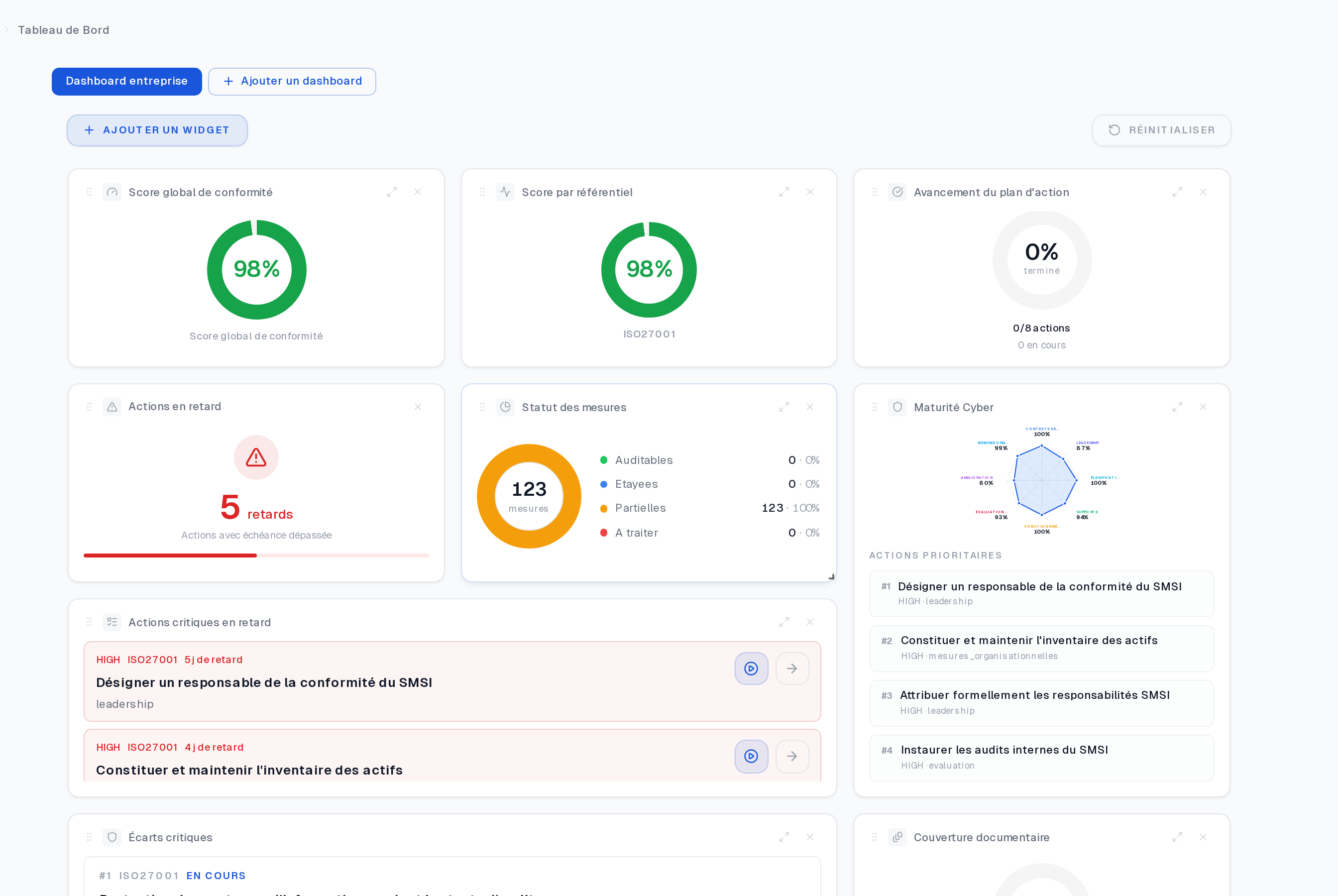Start the Désigner un responsable action play icon

pyautogui.click(x=751, y=669)
